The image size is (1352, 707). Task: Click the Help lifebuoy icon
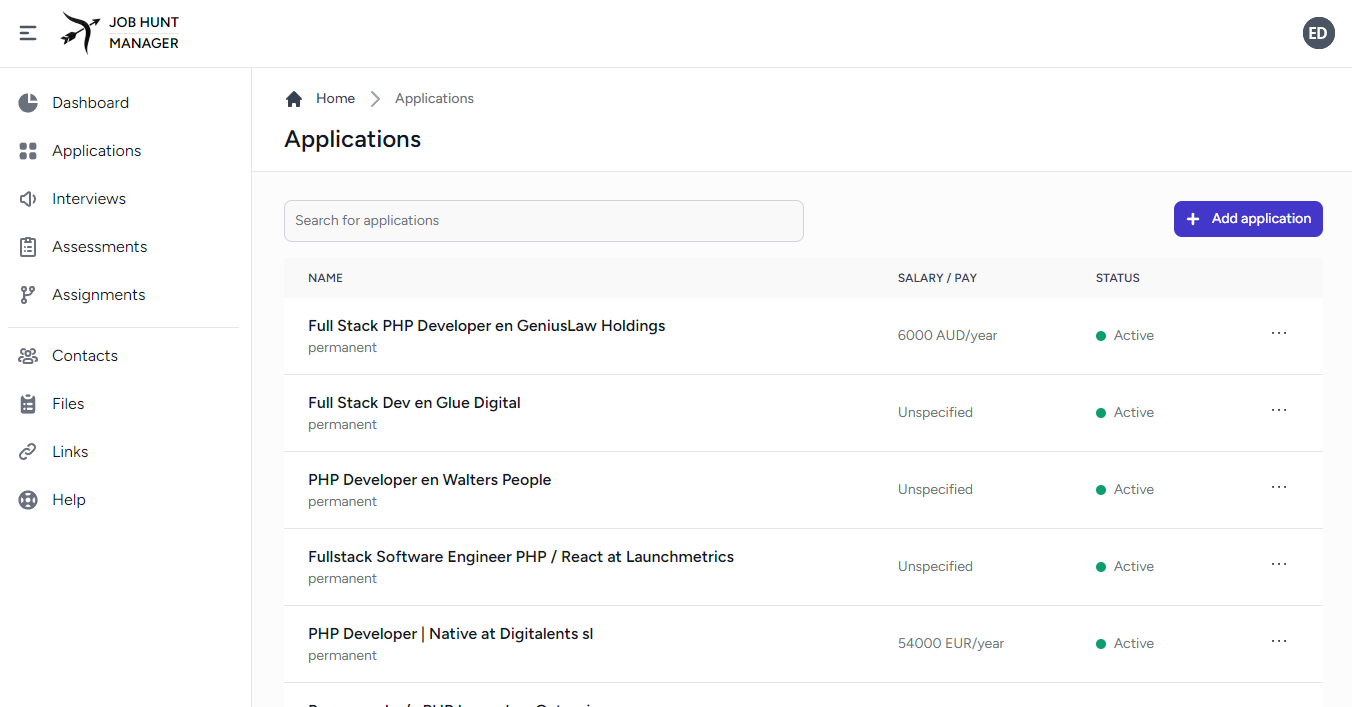tap(28, 500)
